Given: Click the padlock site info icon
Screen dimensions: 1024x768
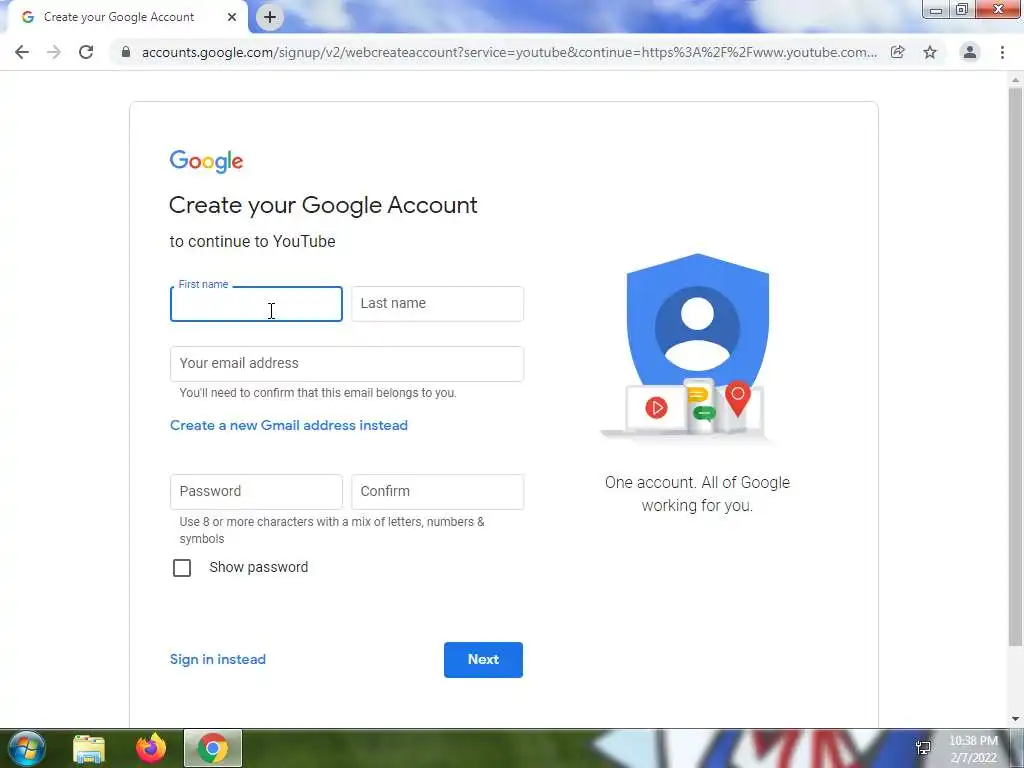Looking at the screenshot, I should pos(126,52).
